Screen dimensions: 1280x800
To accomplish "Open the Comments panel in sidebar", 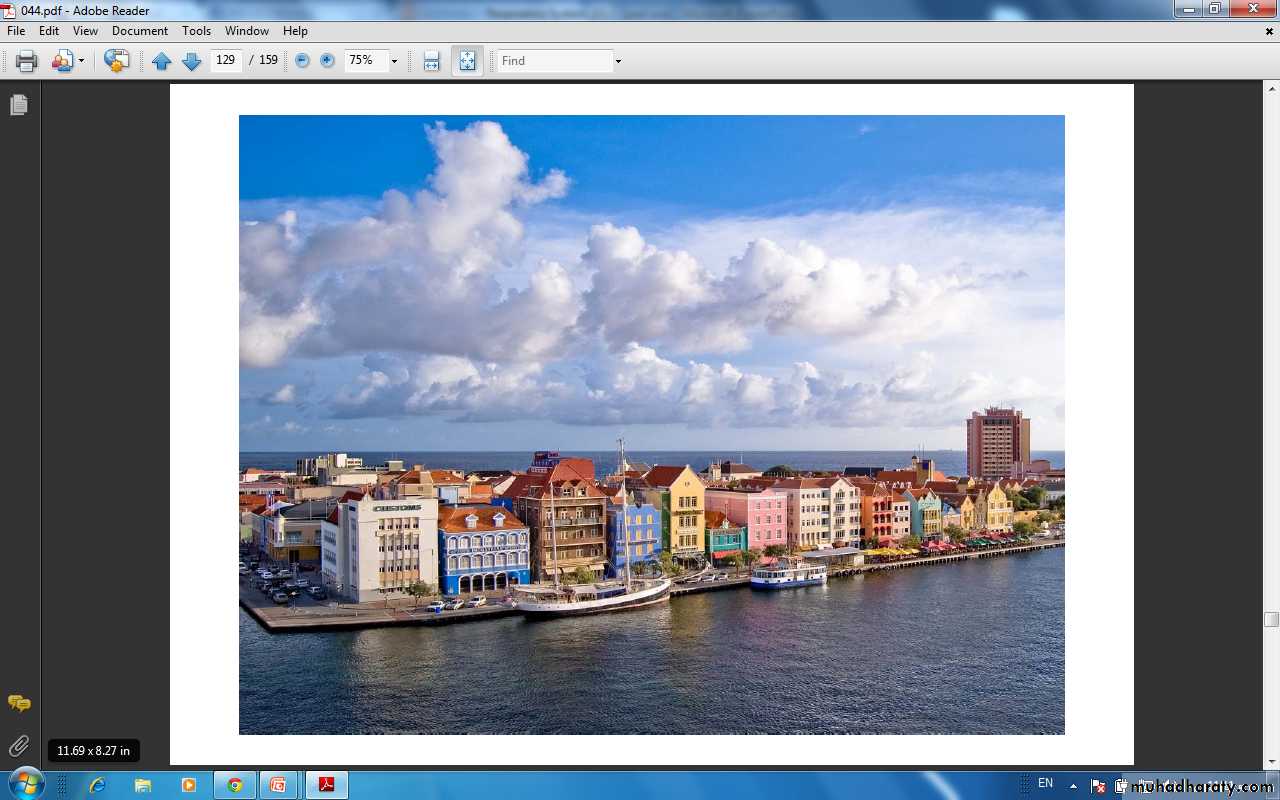I will [19, 703].
